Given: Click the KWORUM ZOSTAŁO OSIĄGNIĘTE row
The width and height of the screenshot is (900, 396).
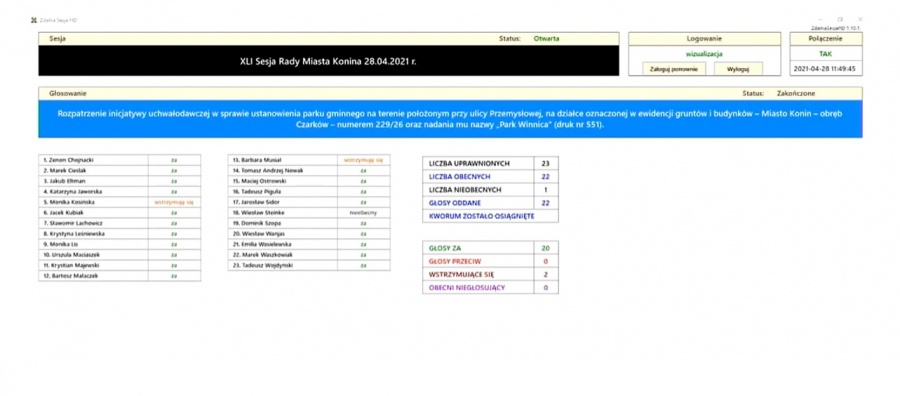Looking at the screenshot, I should coord(490,216).
